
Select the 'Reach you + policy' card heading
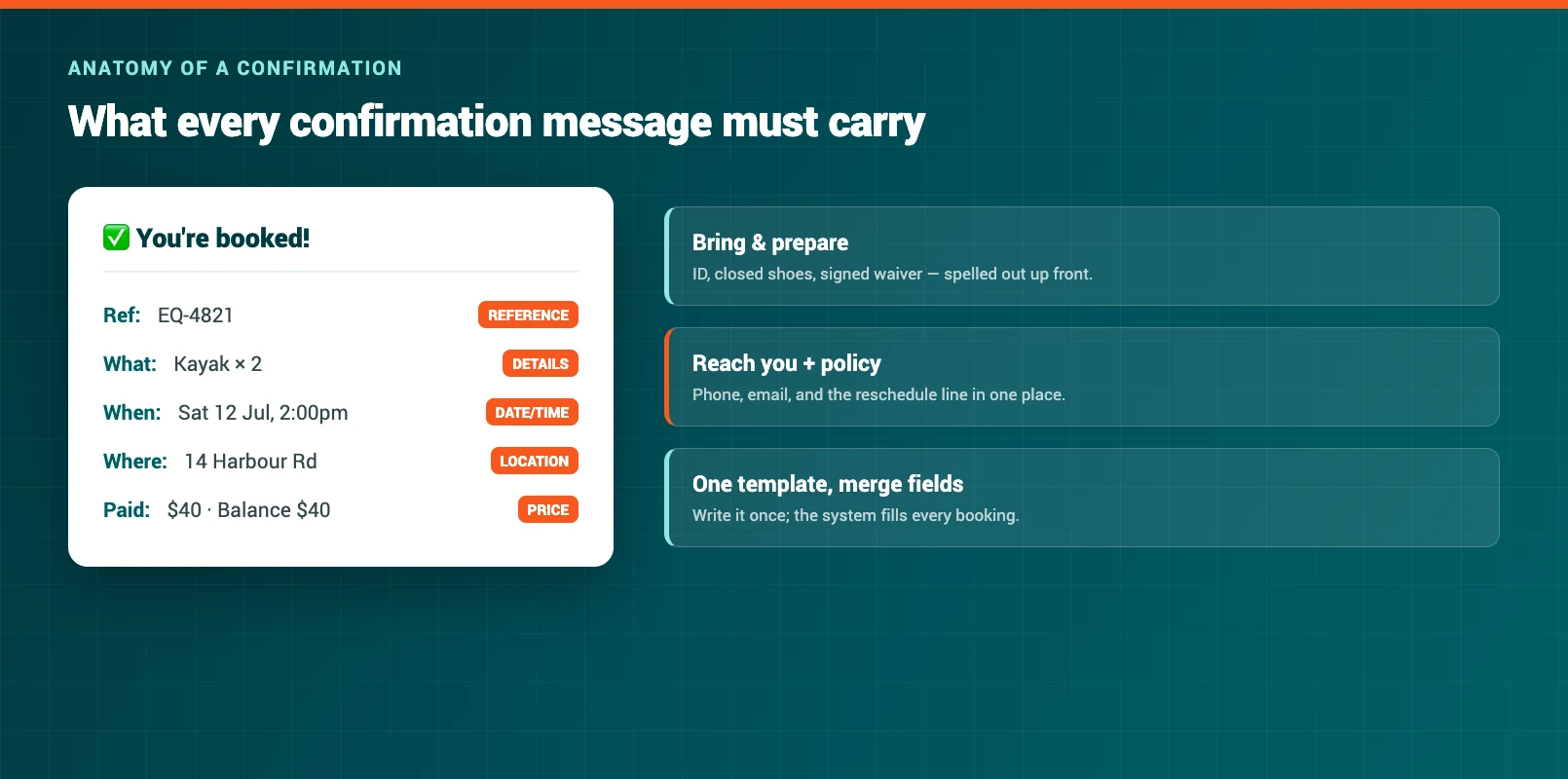pyautogui.click(x=787, y=363)
